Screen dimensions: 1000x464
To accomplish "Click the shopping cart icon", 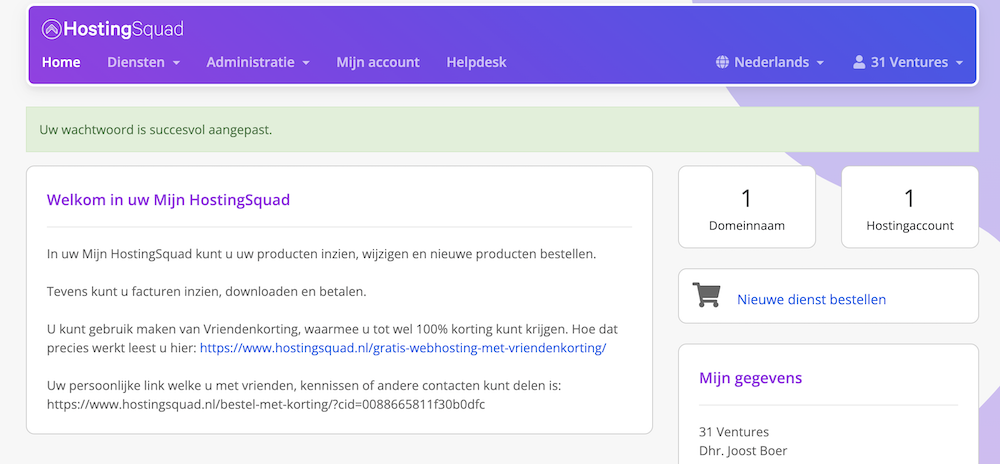I will point(706,296).
